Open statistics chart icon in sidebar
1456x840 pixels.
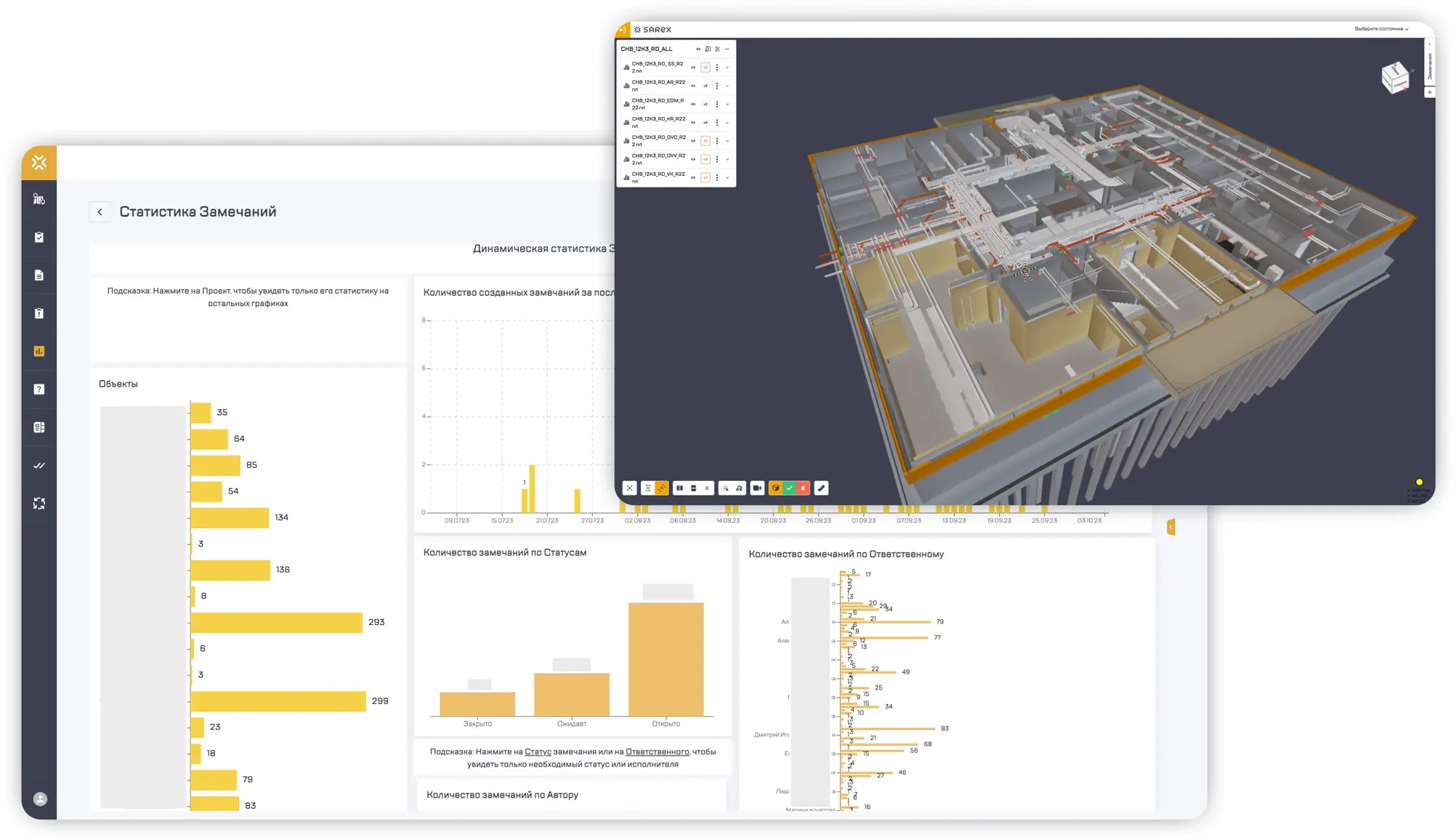[x=39, y=352]
